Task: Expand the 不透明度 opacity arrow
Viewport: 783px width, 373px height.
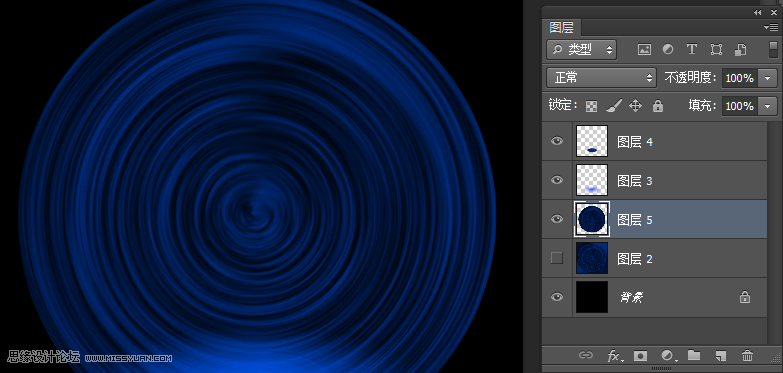Action: click(768, 78)
